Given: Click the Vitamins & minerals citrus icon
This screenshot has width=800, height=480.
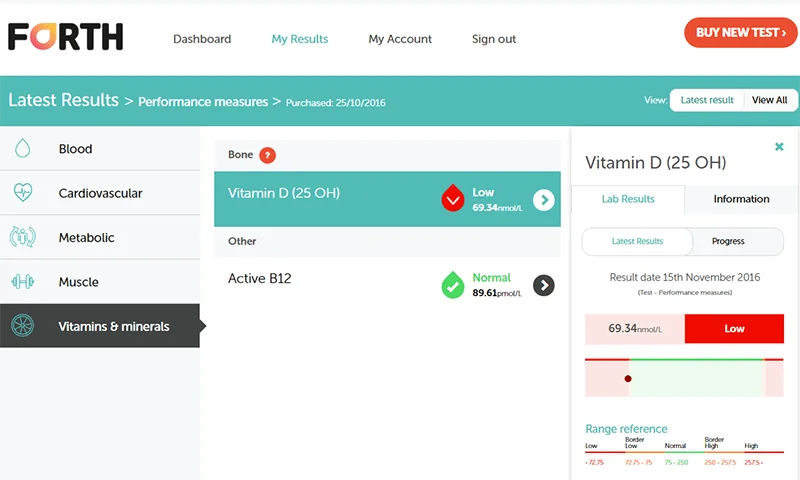Looking at the screenshot, I should 22,326.
